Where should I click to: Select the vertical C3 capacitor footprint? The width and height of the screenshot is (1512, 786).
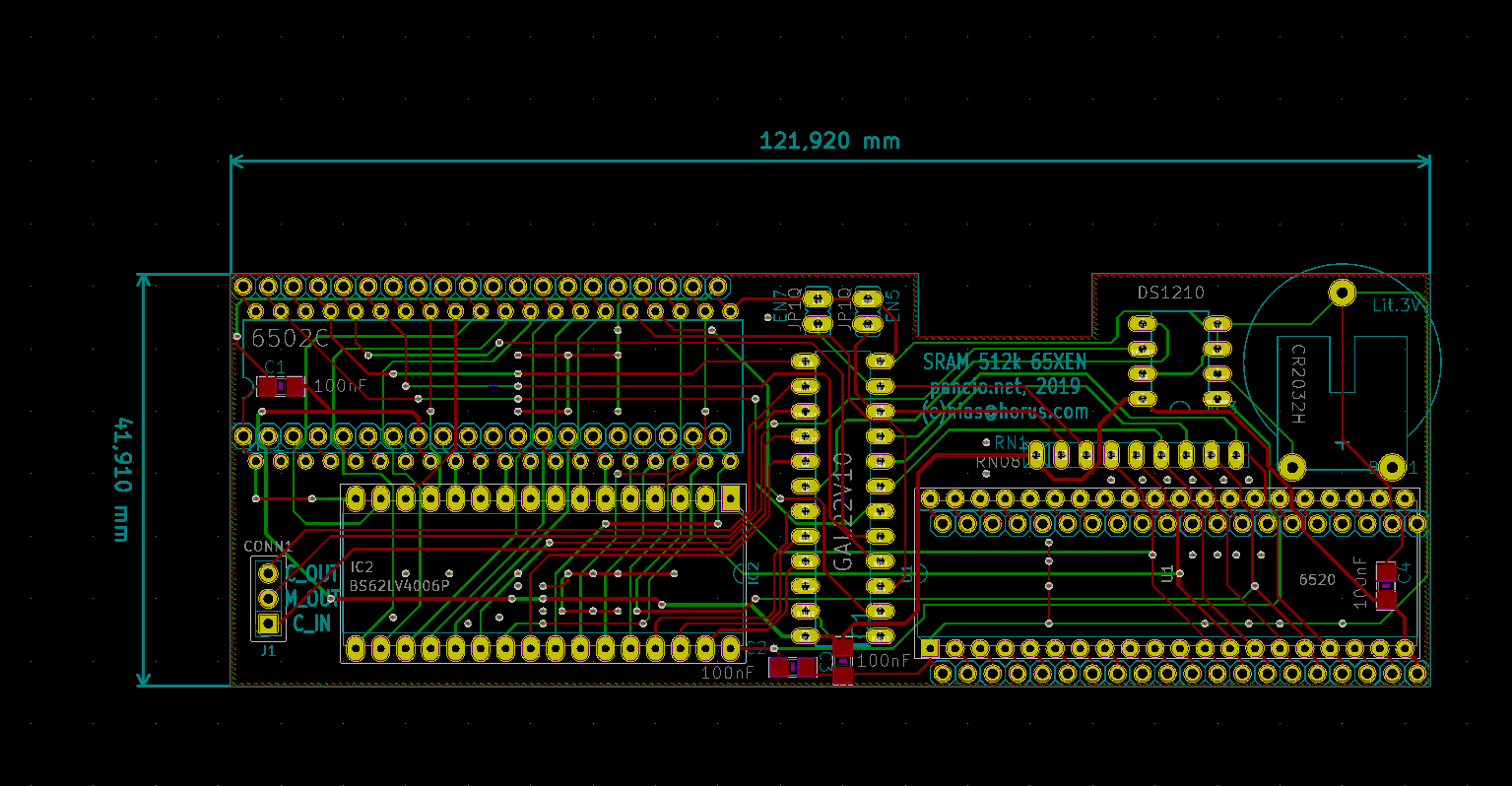pos(843,660)
